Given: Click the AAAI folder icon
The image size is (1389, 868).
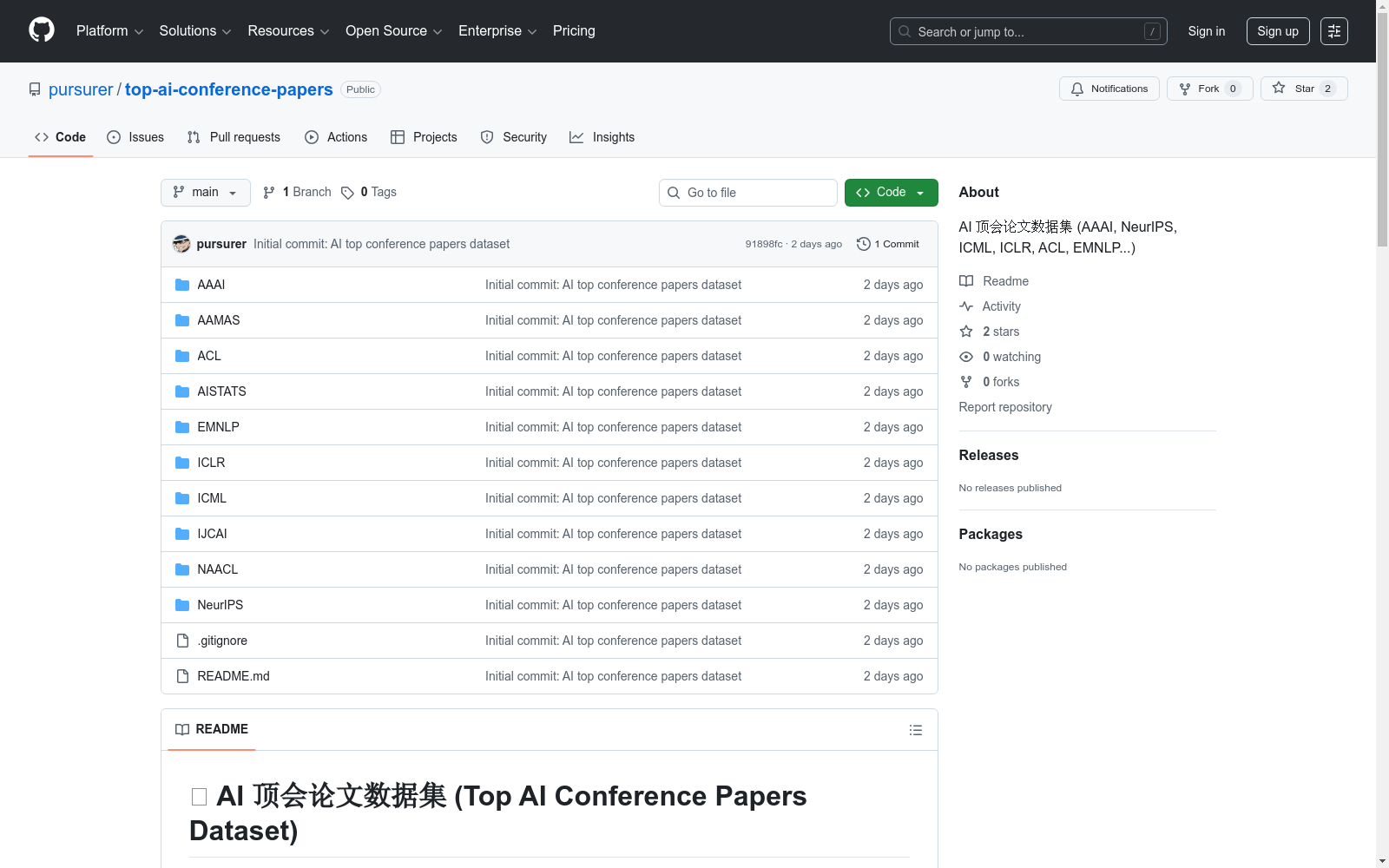Looking at the screenshot, I should pyautogui.click(x=182, y=285).
